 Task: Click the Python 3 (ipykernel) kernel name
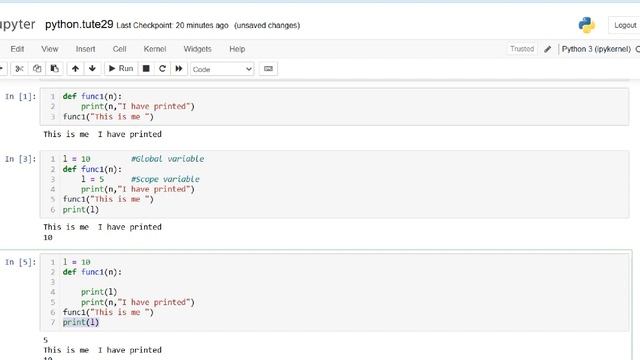[x=596, y=49]
